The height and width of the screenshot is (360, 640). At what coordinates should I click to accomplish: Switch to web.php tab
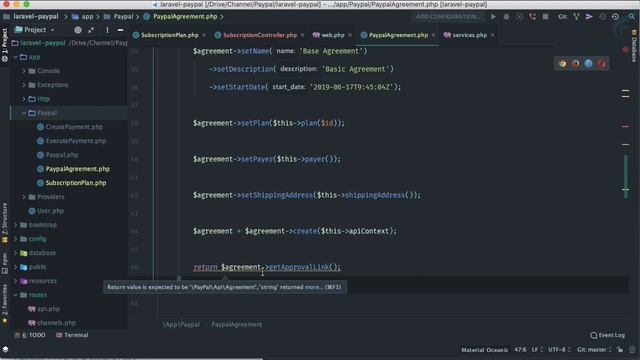[332, 35]
